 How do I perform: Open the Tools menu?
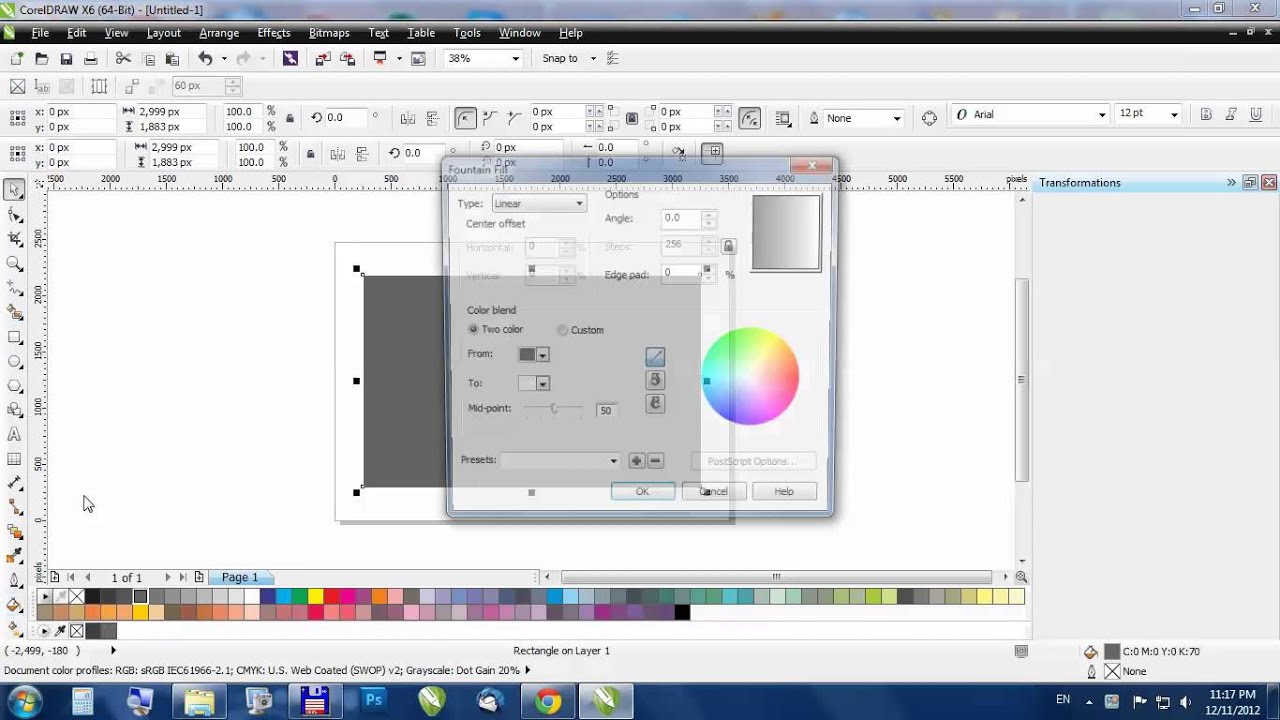click(467, 33)
